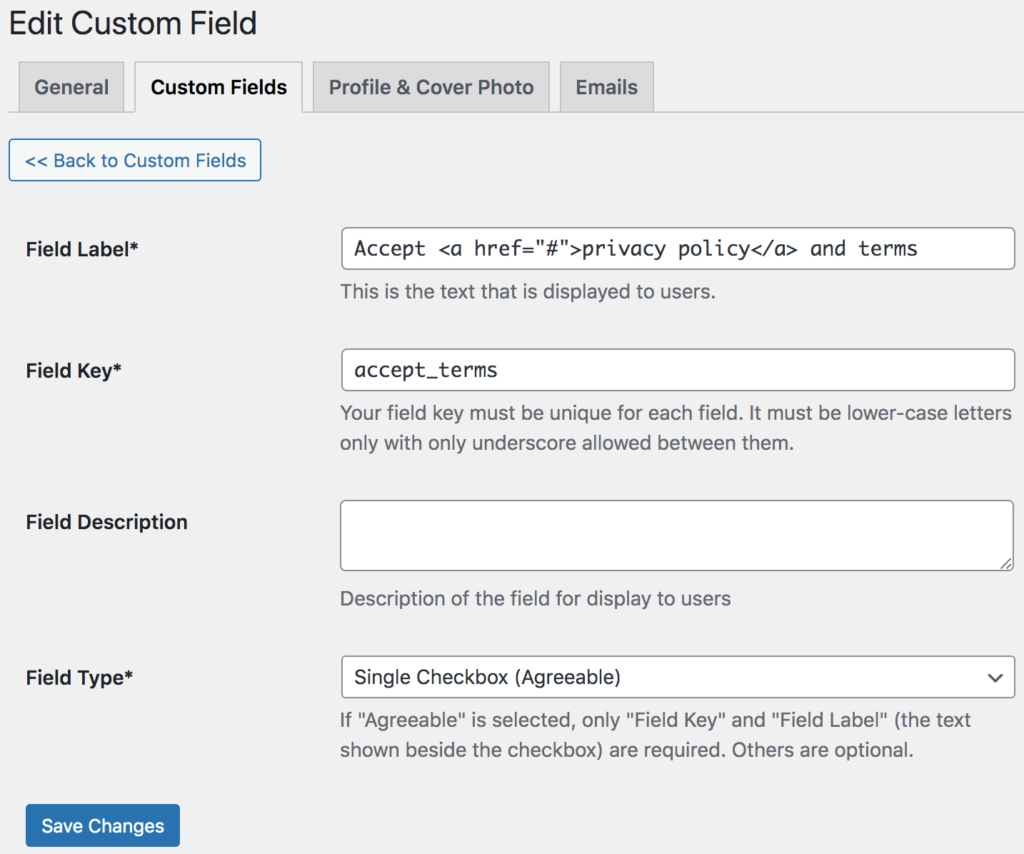Click the 'Field Label*' label text
The width and height of the screenshot is (1024, 854).
[82, 249]
